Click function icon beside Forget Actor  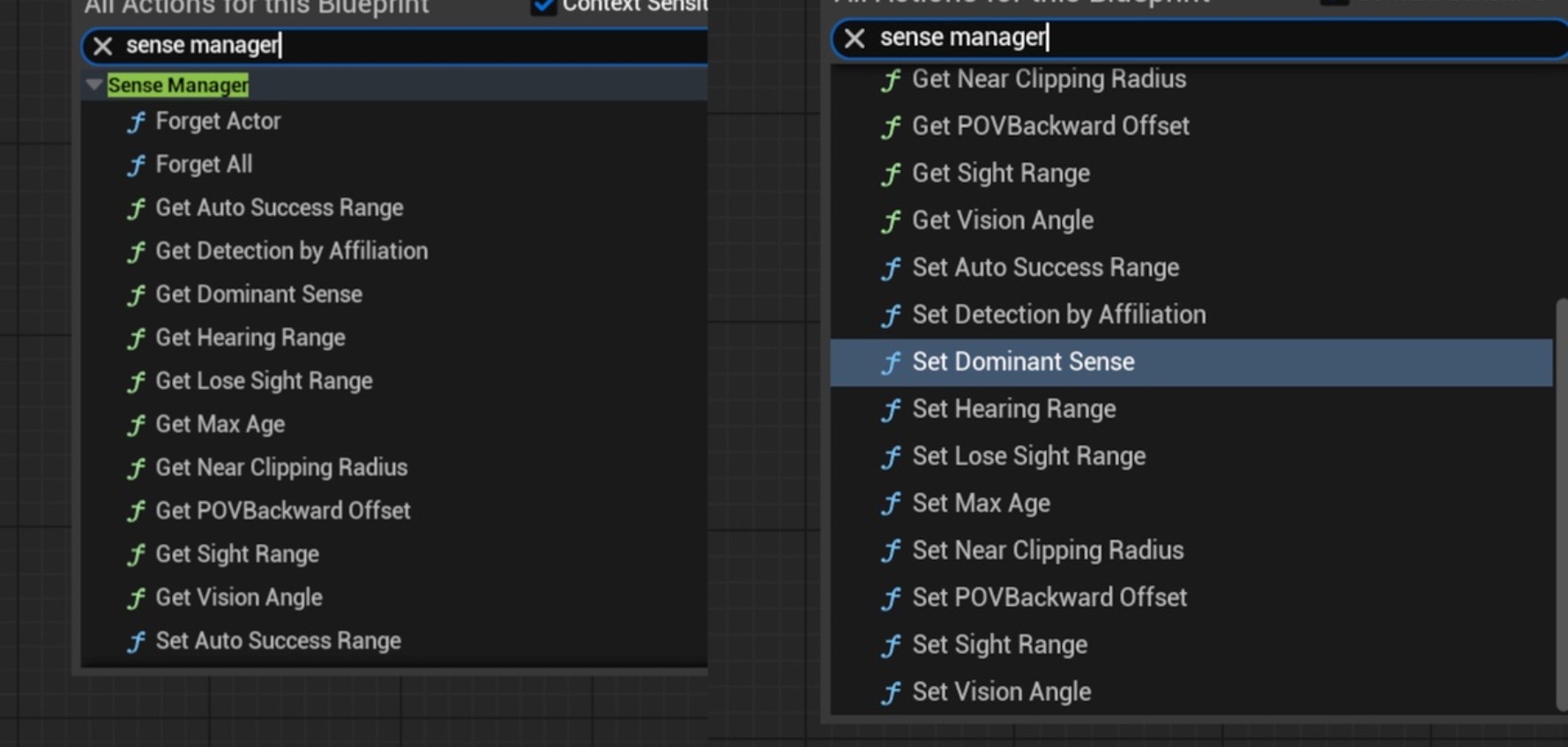[x=136, y=122]
